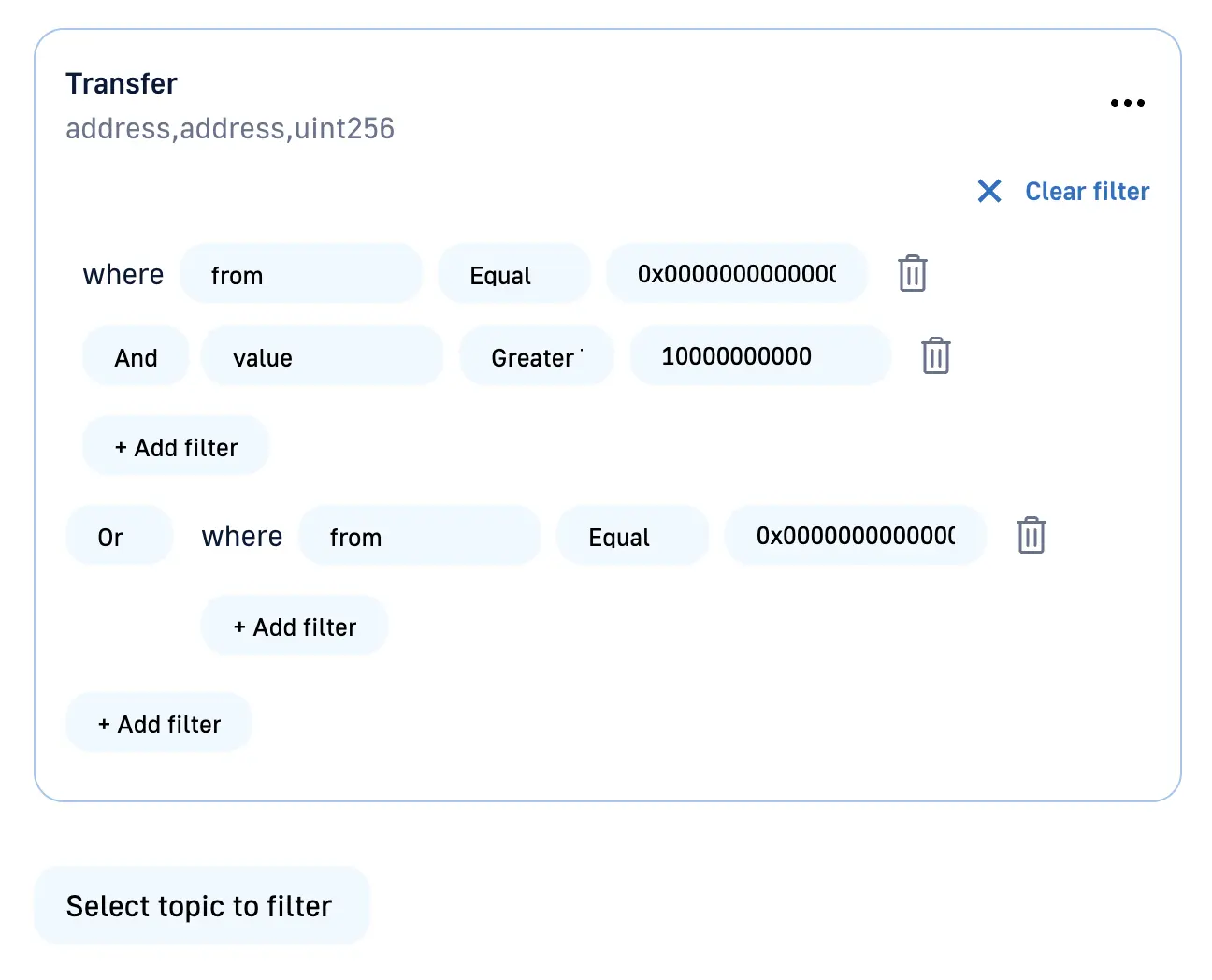Toggle the And logical operator

(x=136, y=356)
